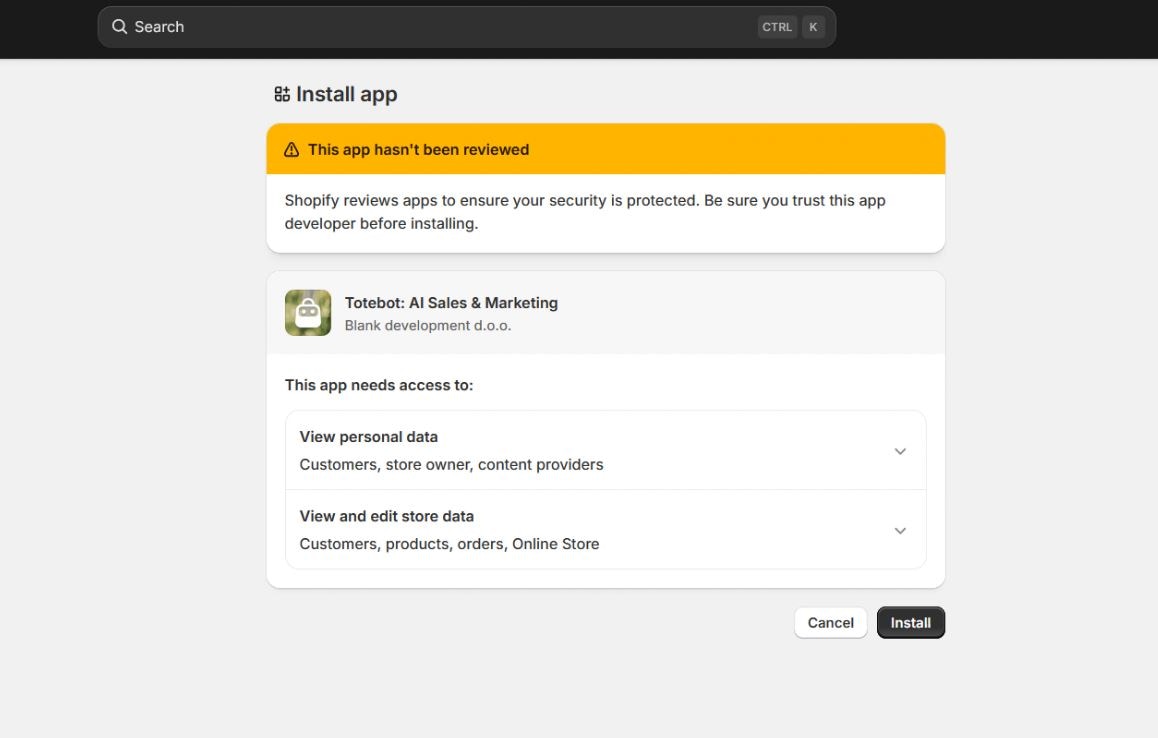Click 'Customers, store owner, content providers' text
This screenshot has width=1158, height=738.
[451, 465]
